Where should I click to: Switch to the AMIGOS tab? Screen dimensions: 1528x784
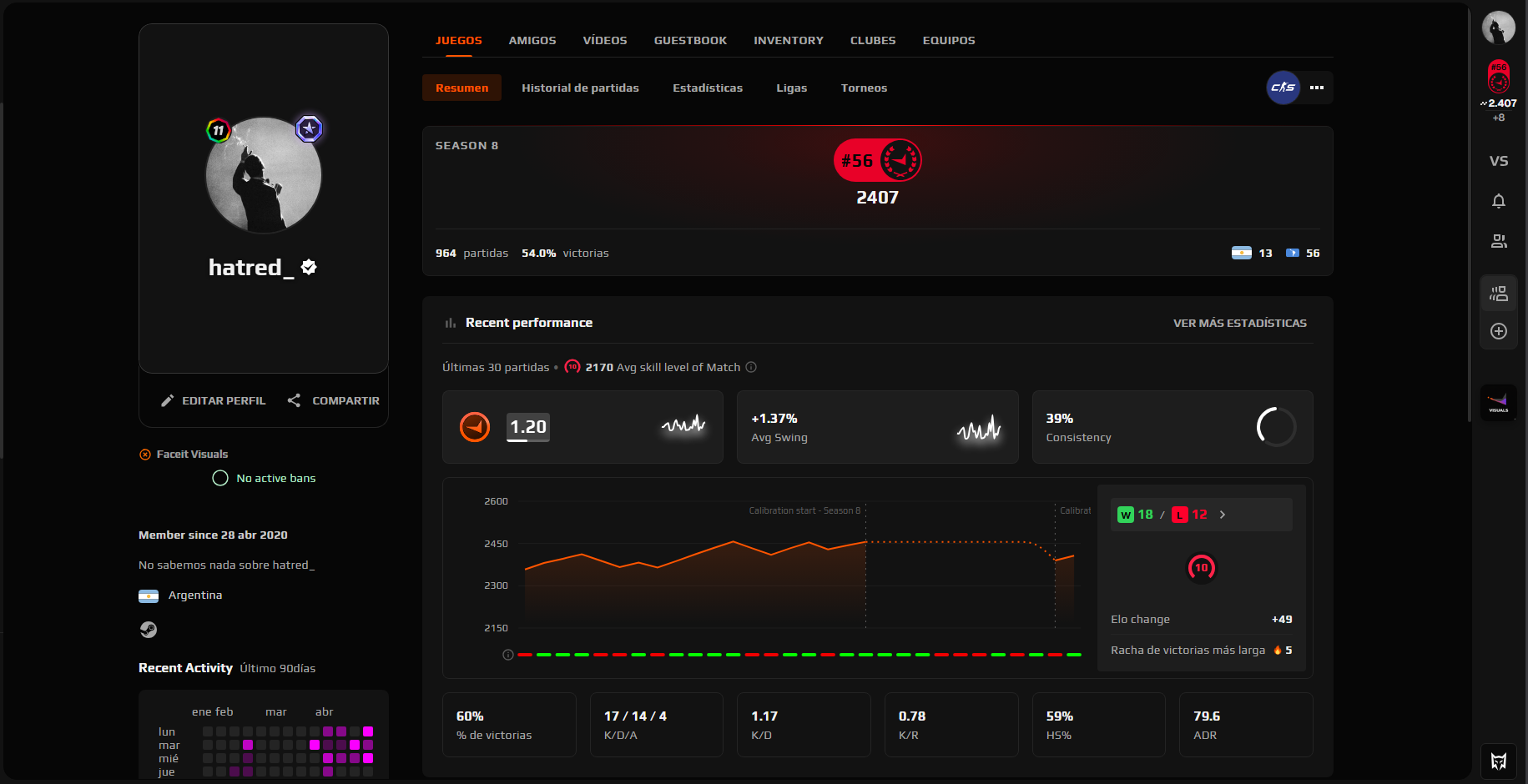pyautogui.click(x=532, y=40)
